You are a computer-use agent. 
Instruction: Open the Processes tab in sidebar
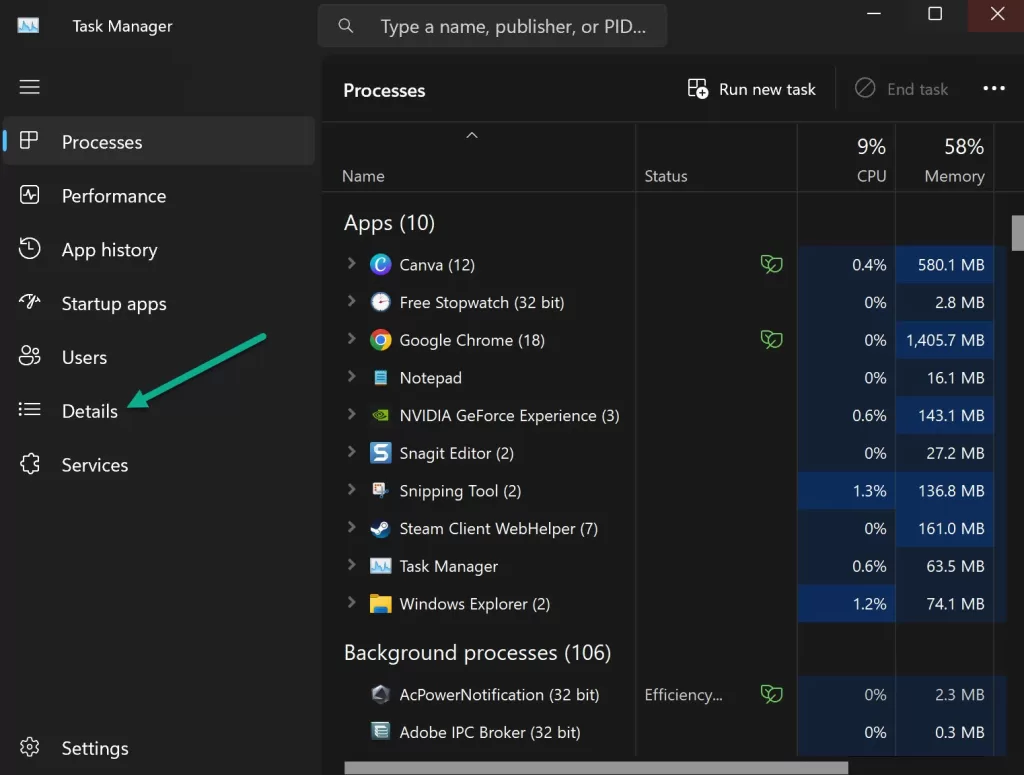[159, 141]
